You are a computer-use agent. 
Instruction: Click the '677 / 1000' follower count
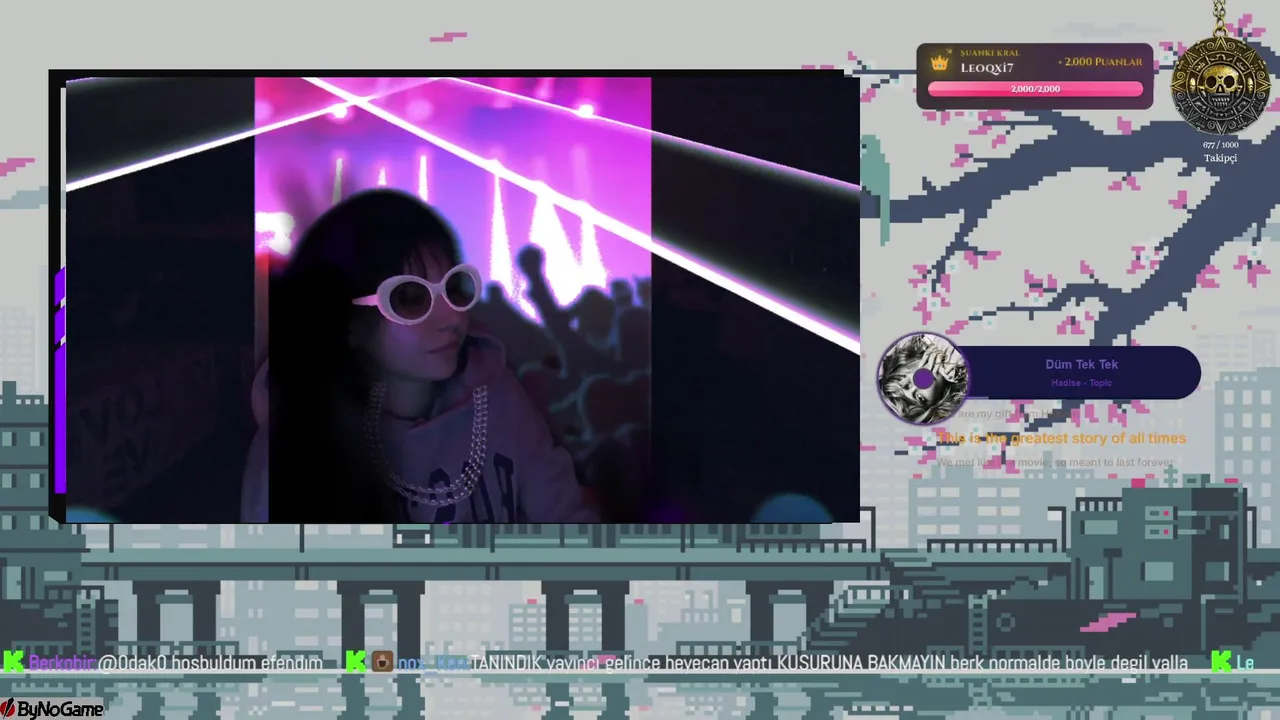click(x=1220, y=145)
